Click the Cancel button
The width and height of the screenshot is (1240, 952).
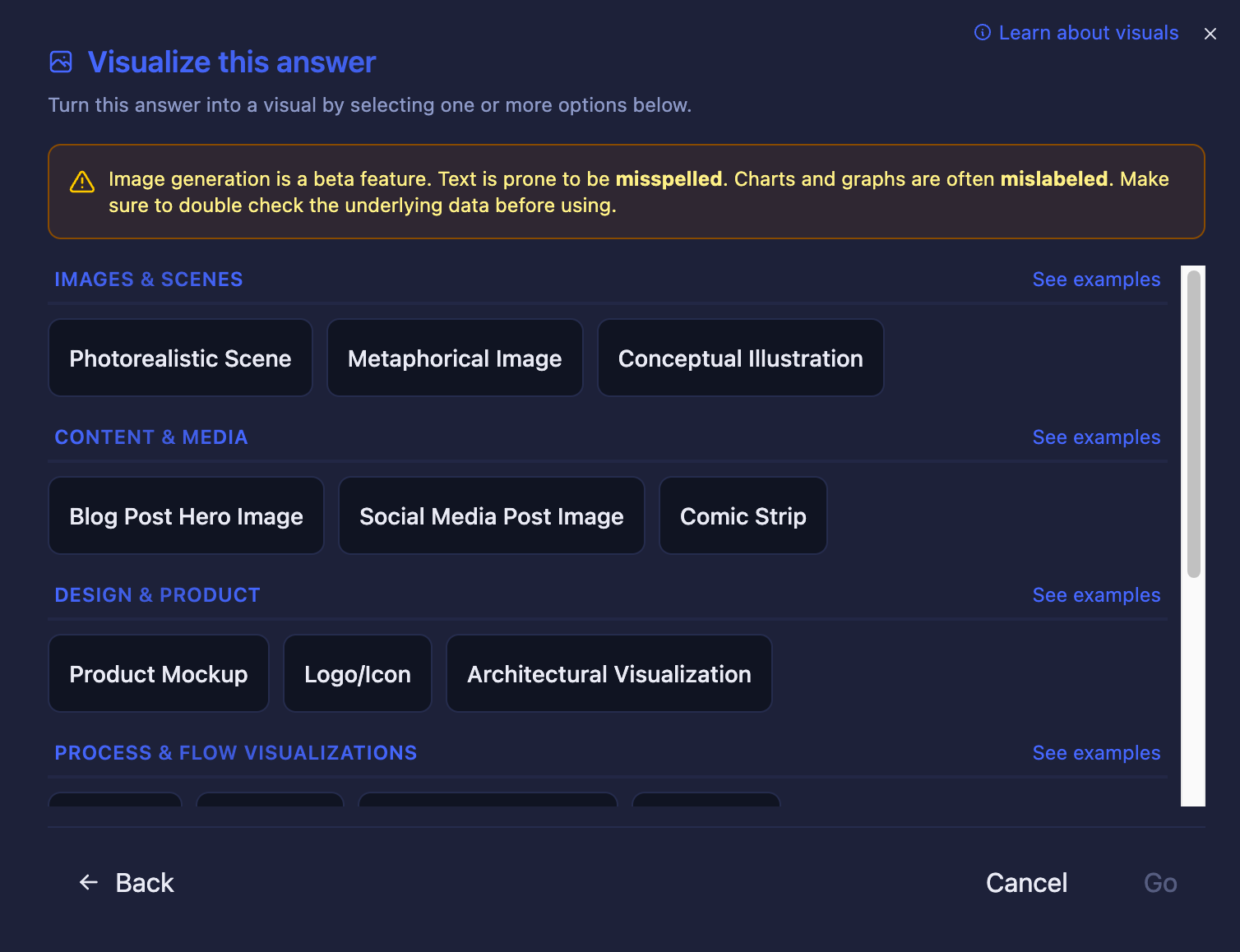click(1026, 883)
